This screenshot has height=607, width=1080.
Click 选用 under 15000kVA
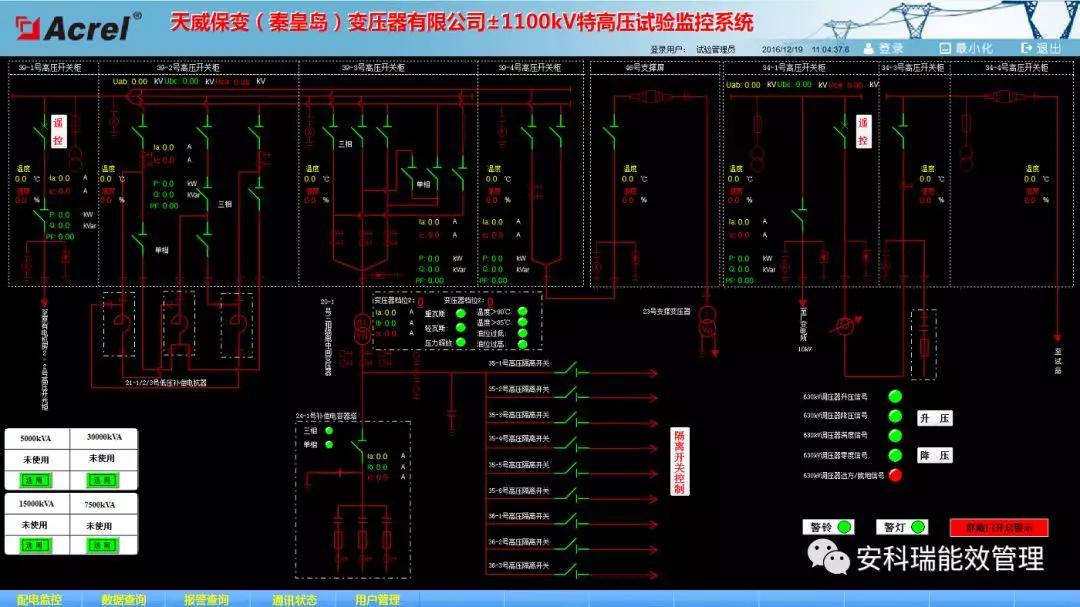[35, 545]
